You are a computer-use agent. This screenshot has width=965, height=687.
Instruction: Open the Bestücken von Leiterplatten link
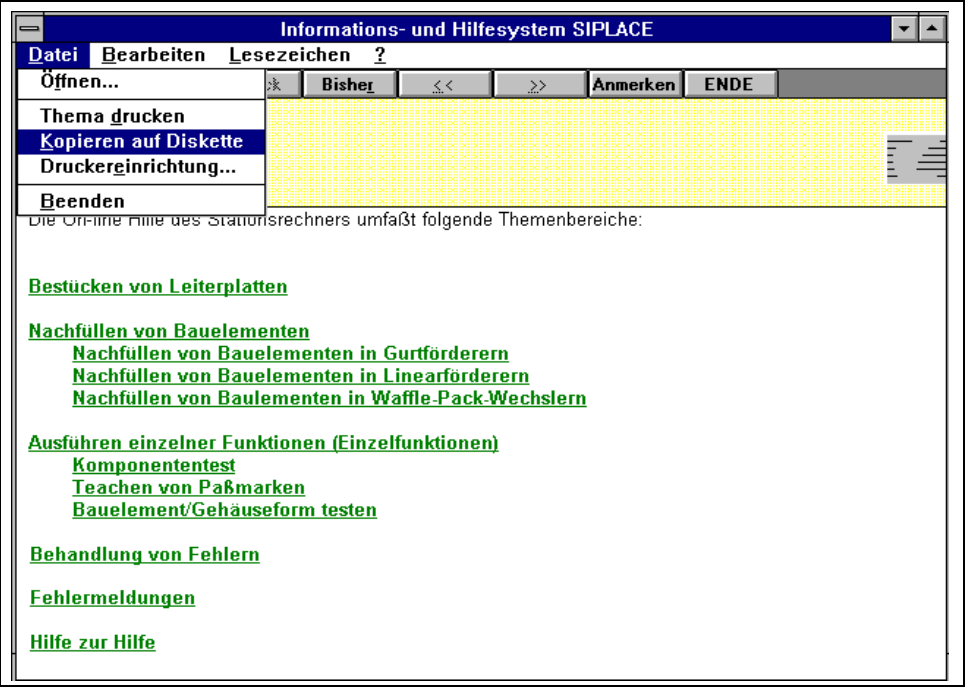pyautogui.click(x=158, y=287)
